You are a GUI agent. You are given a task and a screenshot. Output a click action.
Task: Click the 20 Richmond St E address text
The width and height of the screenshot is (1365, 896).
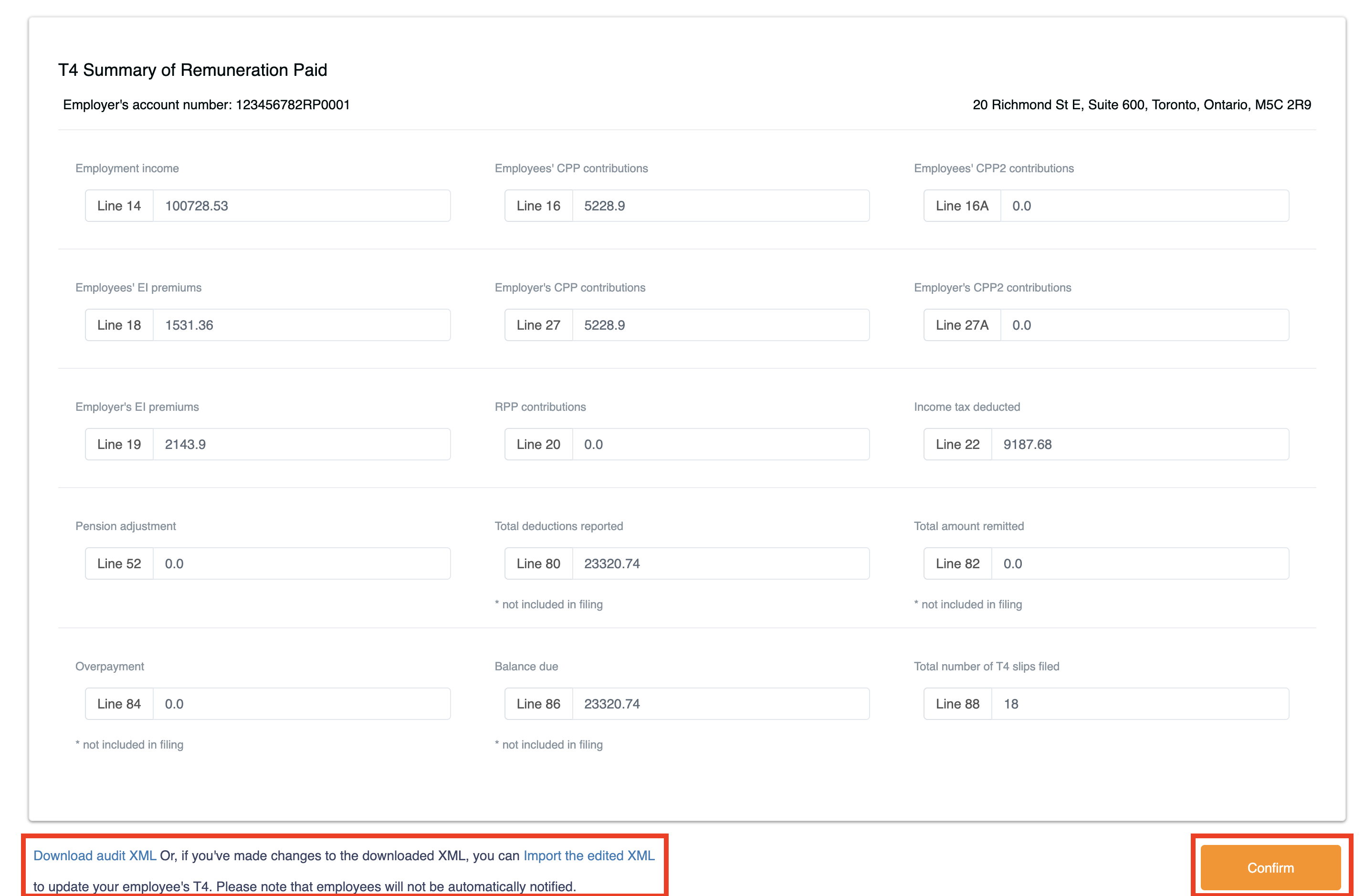pos(1142,105)
